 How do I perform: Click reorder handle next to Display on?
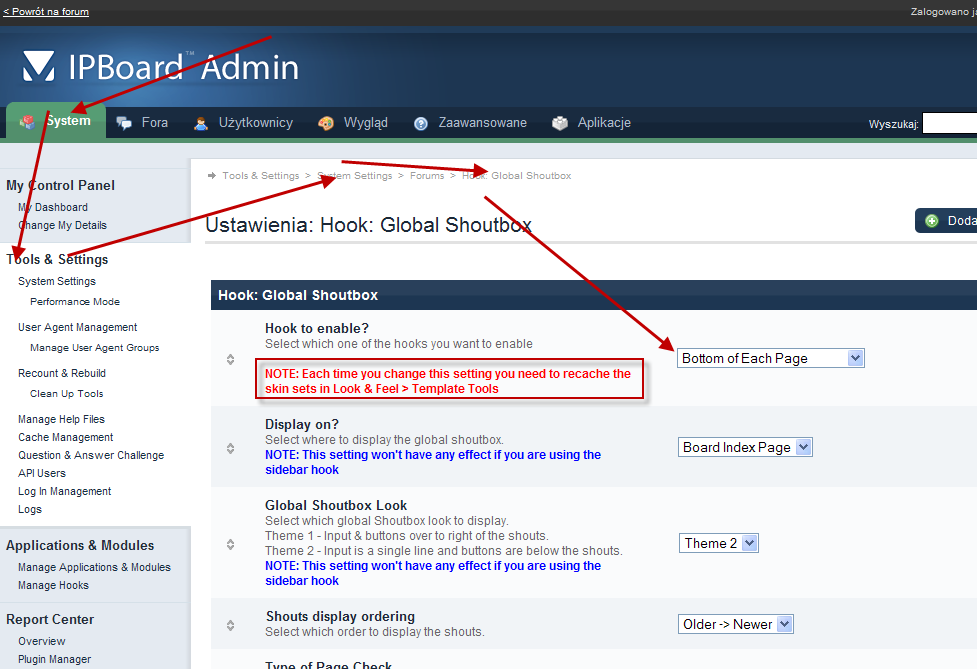pos(230,448)
